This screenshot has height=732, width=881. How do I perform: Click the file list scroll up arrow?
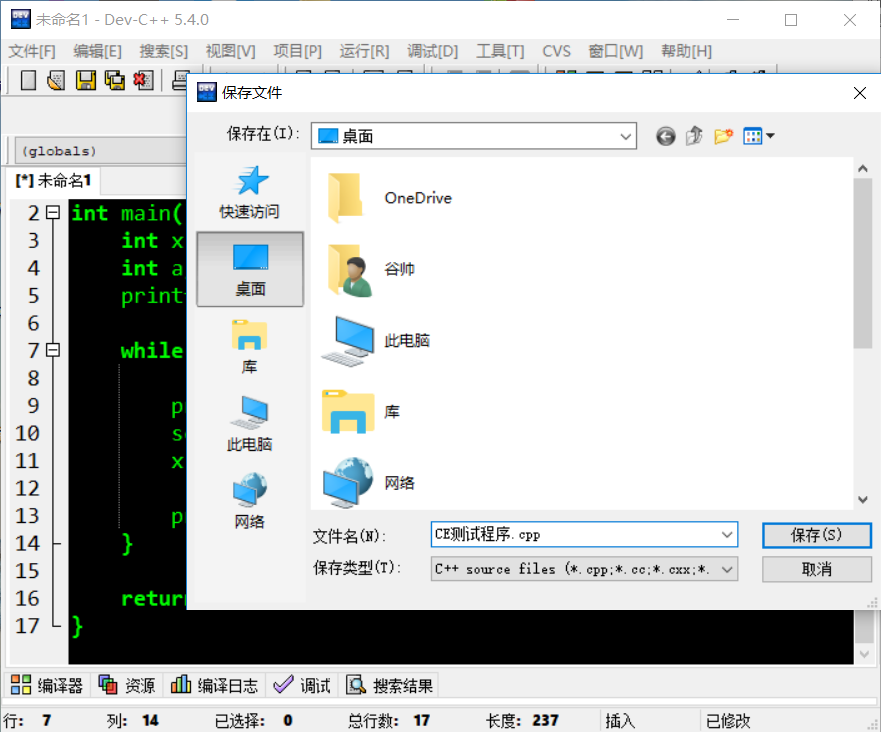(862, 168)
